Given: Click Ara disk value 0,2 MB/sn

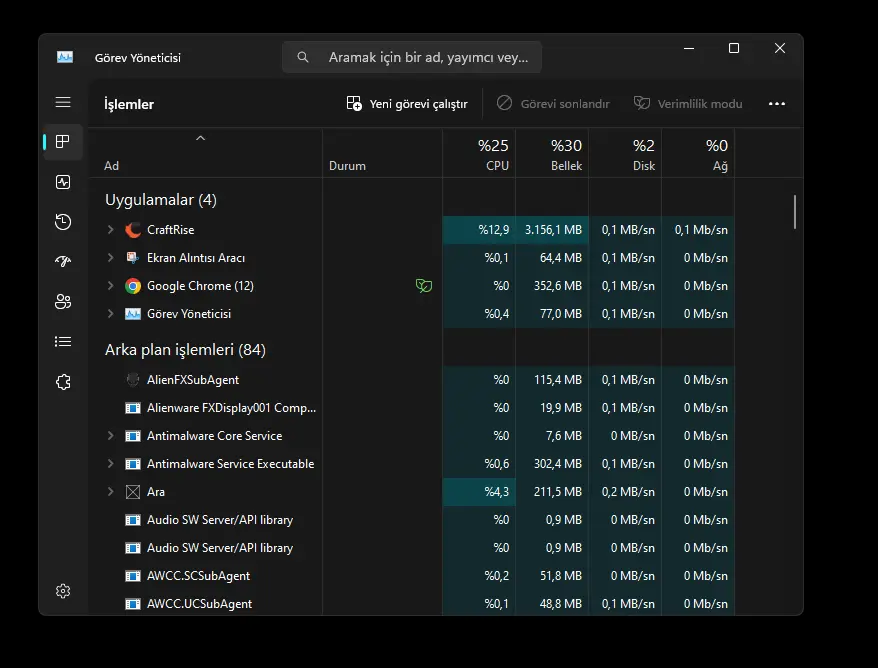Looking at the screenshot, I should 628,492.
